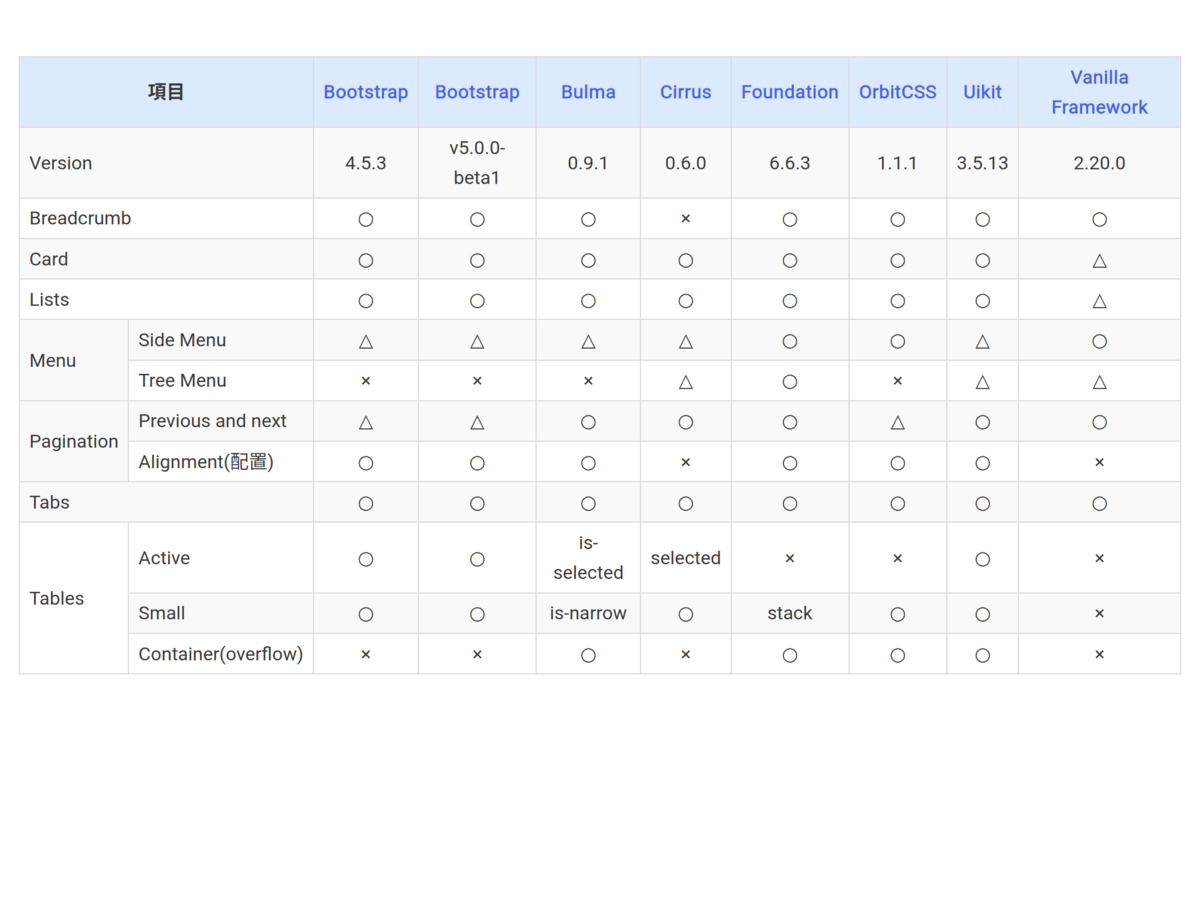This screenshot has height=900, width=1200.
Task: Select the 3.5.13 version cell
Action: (x=983, y=163)
